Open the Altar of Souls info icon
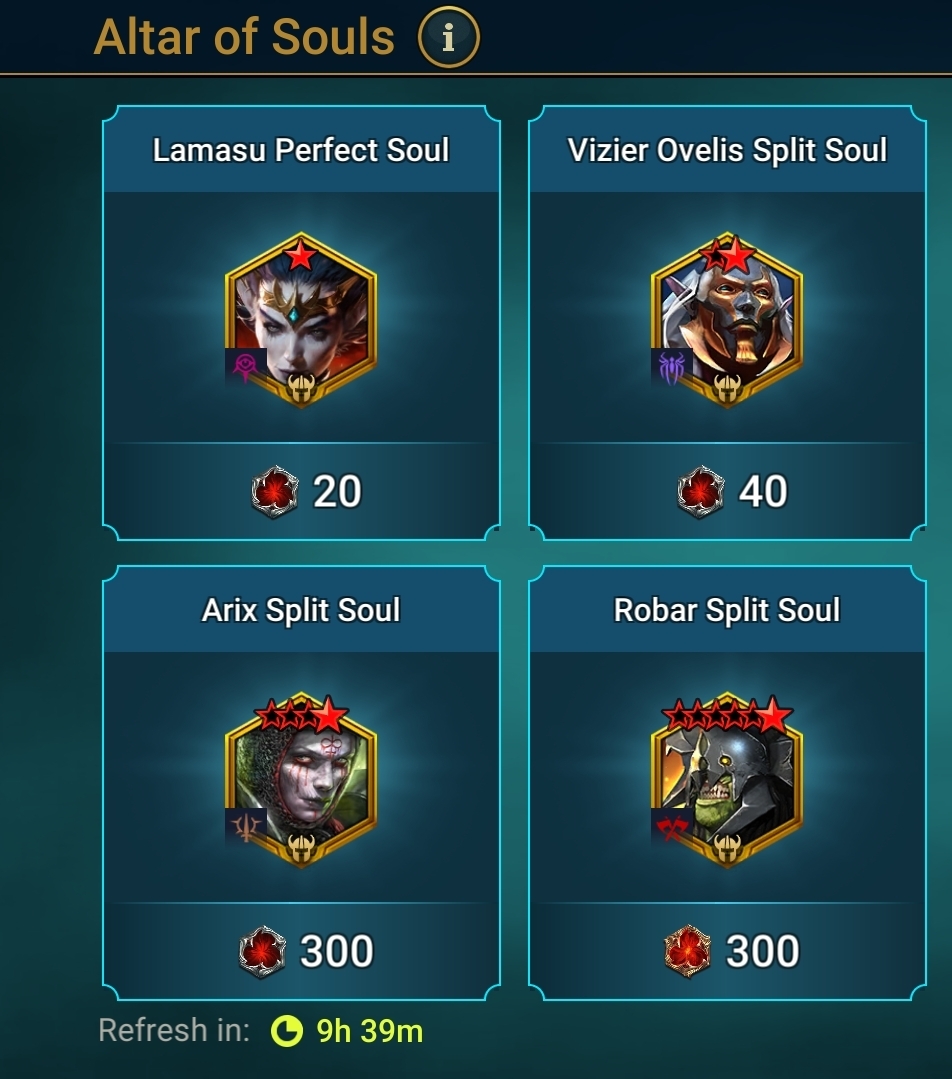952x1079 pixels. pyautogui.click(x=448, y=37)
